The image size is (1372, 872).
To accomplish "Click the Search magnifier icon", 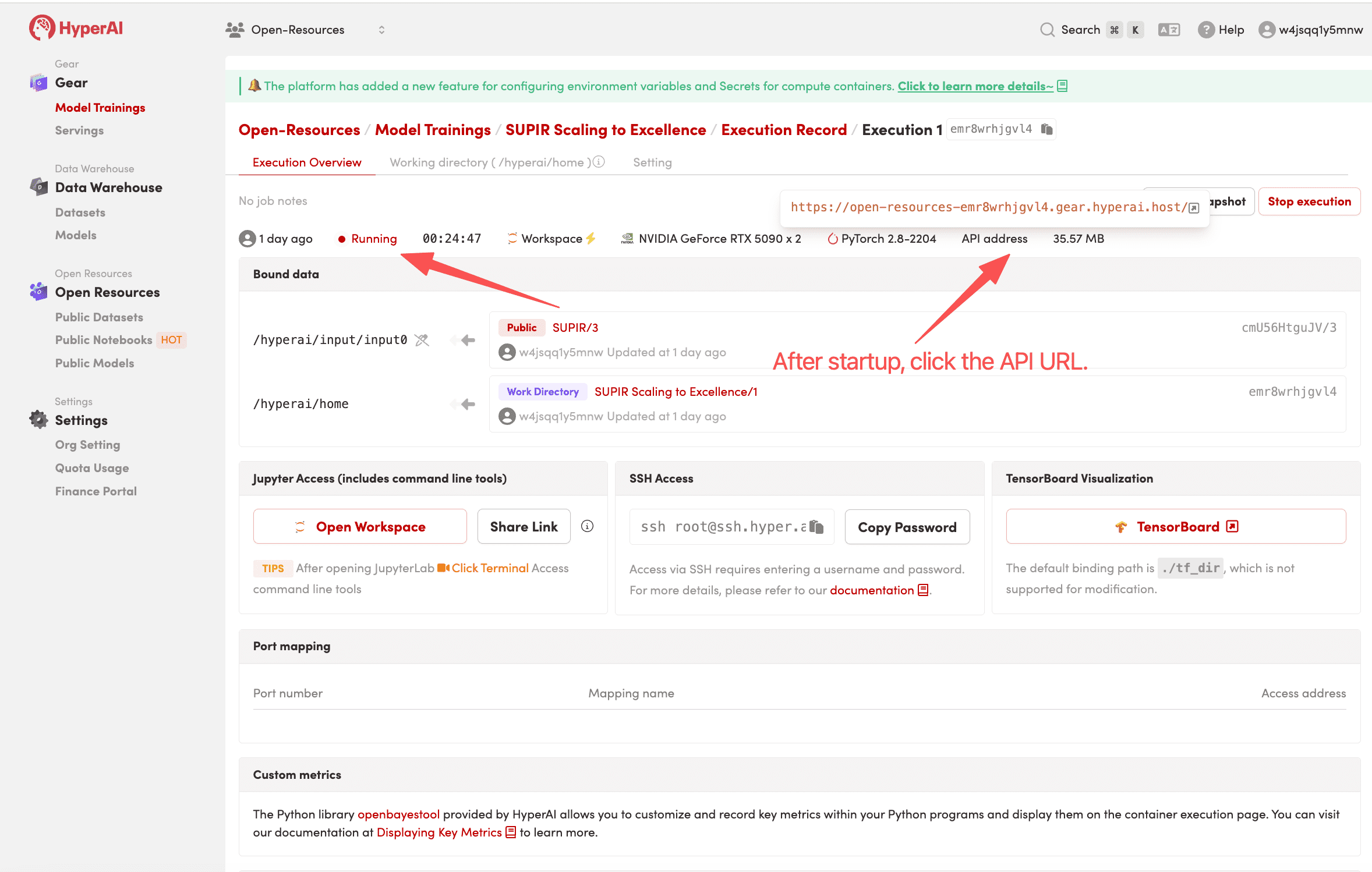I will coord(1047,30).
